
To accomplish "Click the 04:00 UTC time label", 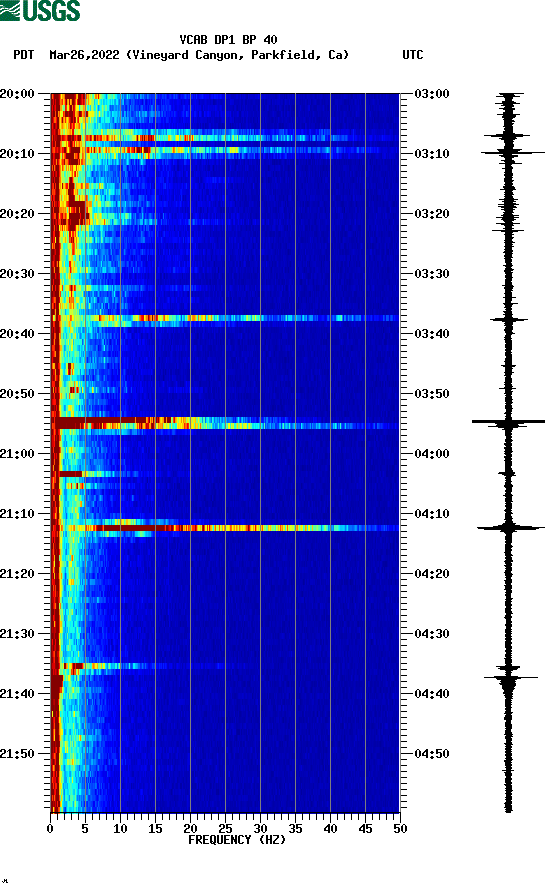I will [x=432, y=454].
